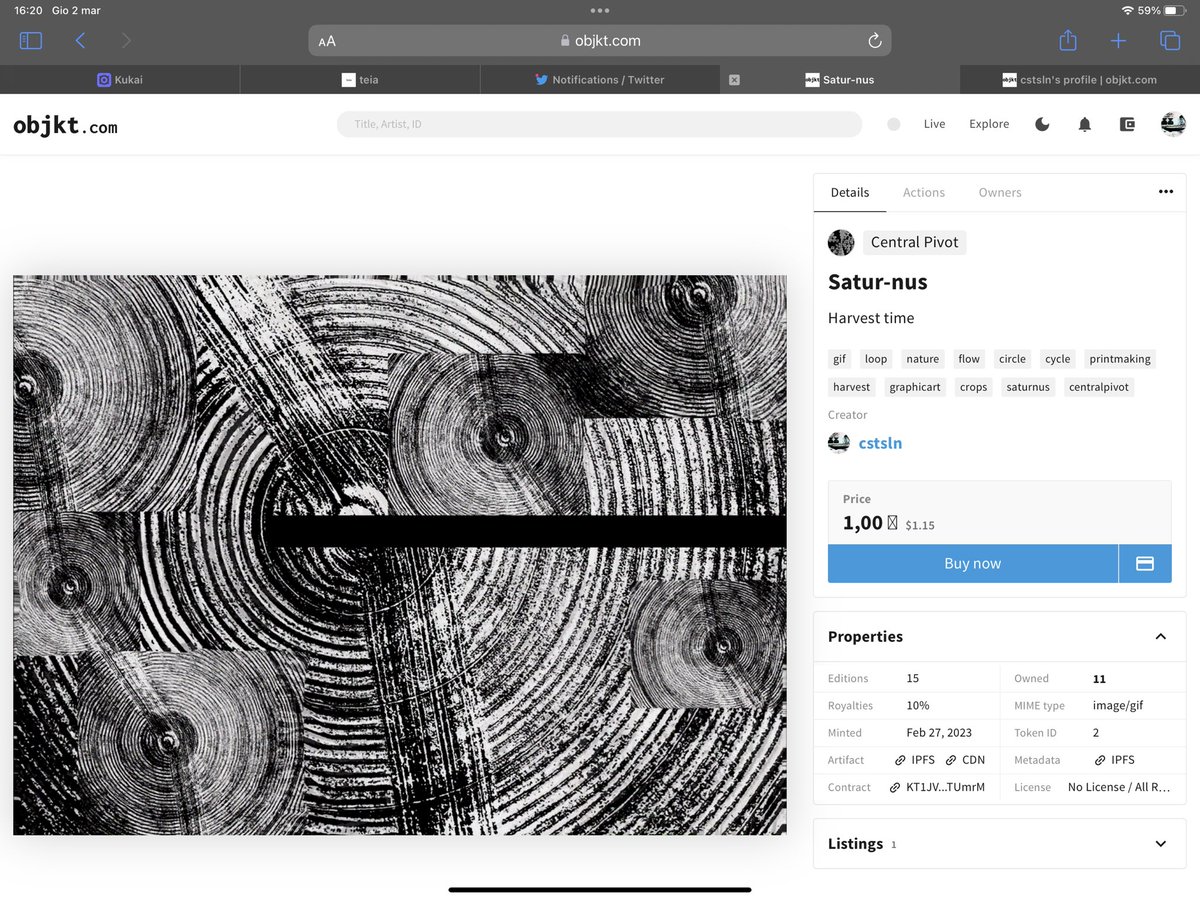The image size is (1200, 899).
Task: Open the Metadata IPFS link
Action: coord(1115,760)
